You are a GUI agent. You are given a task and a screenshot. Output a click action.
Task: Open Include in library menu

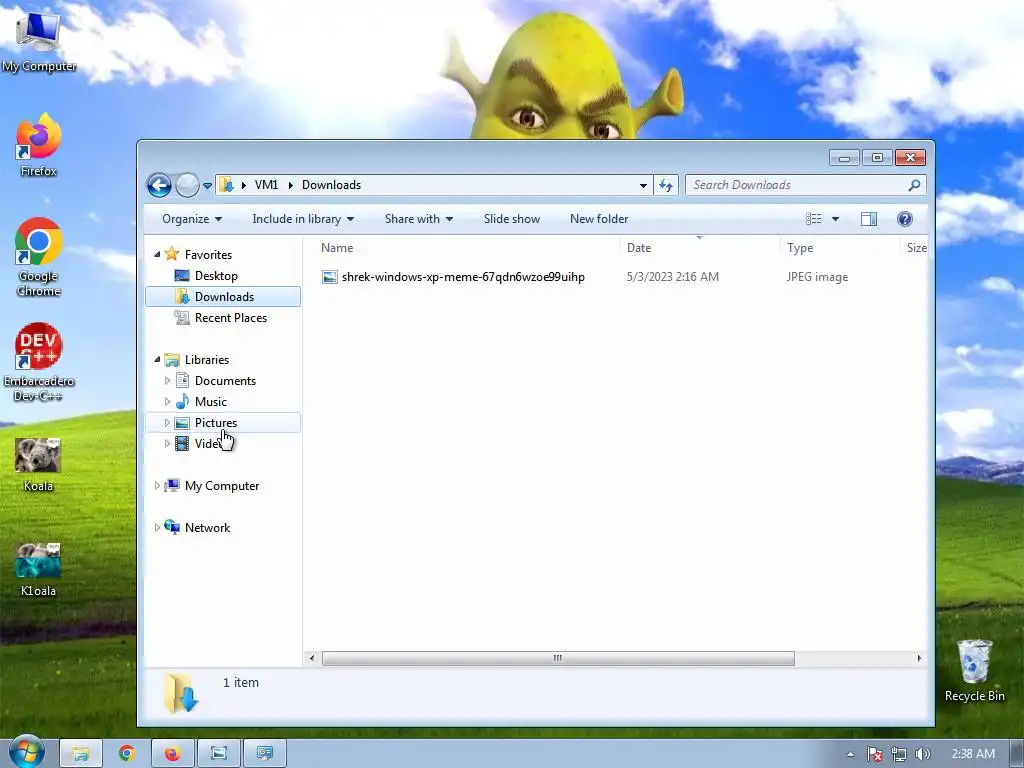click(303, 219)
